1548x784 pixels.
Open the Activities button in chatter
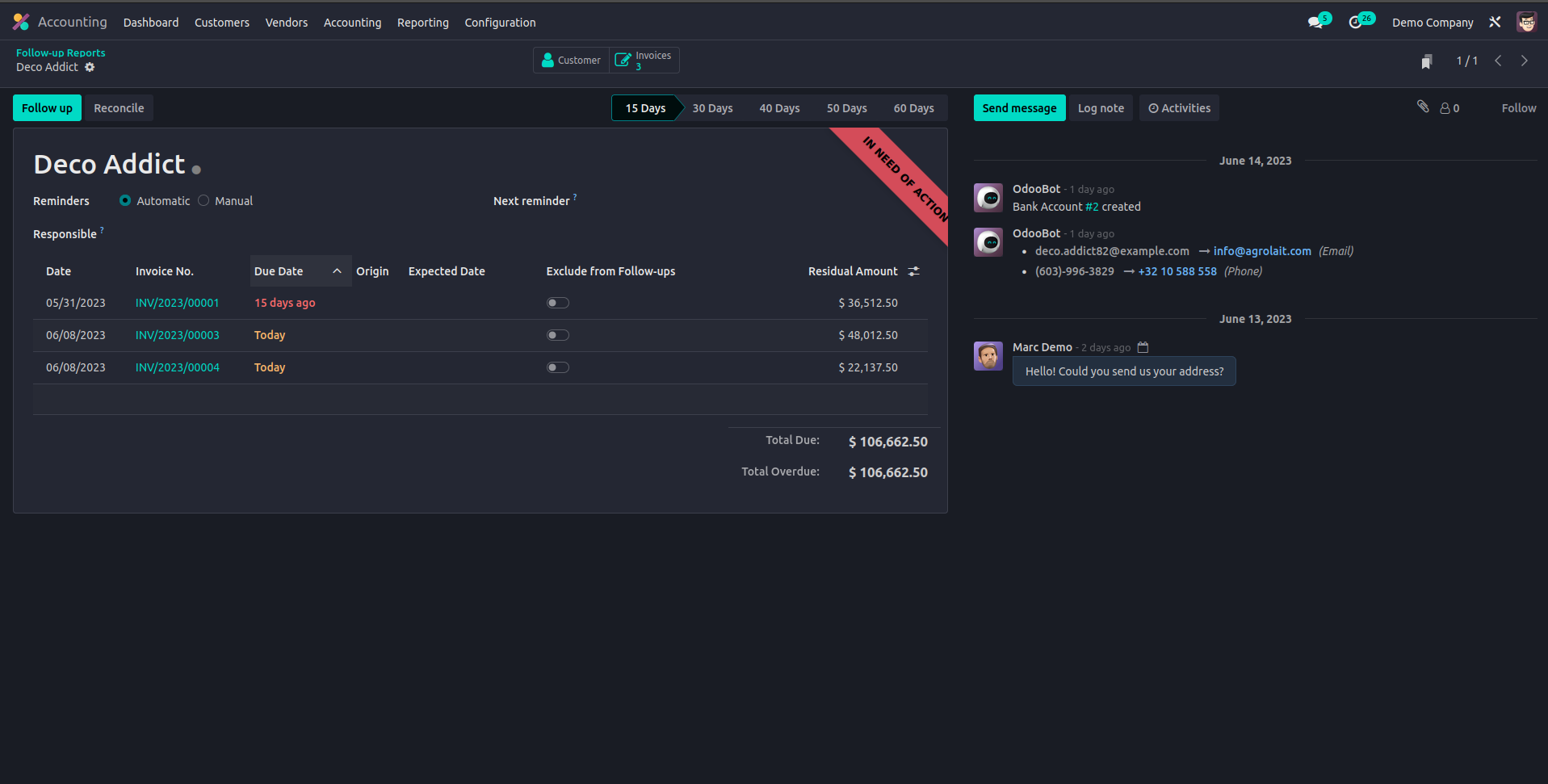coord(1179,108)
